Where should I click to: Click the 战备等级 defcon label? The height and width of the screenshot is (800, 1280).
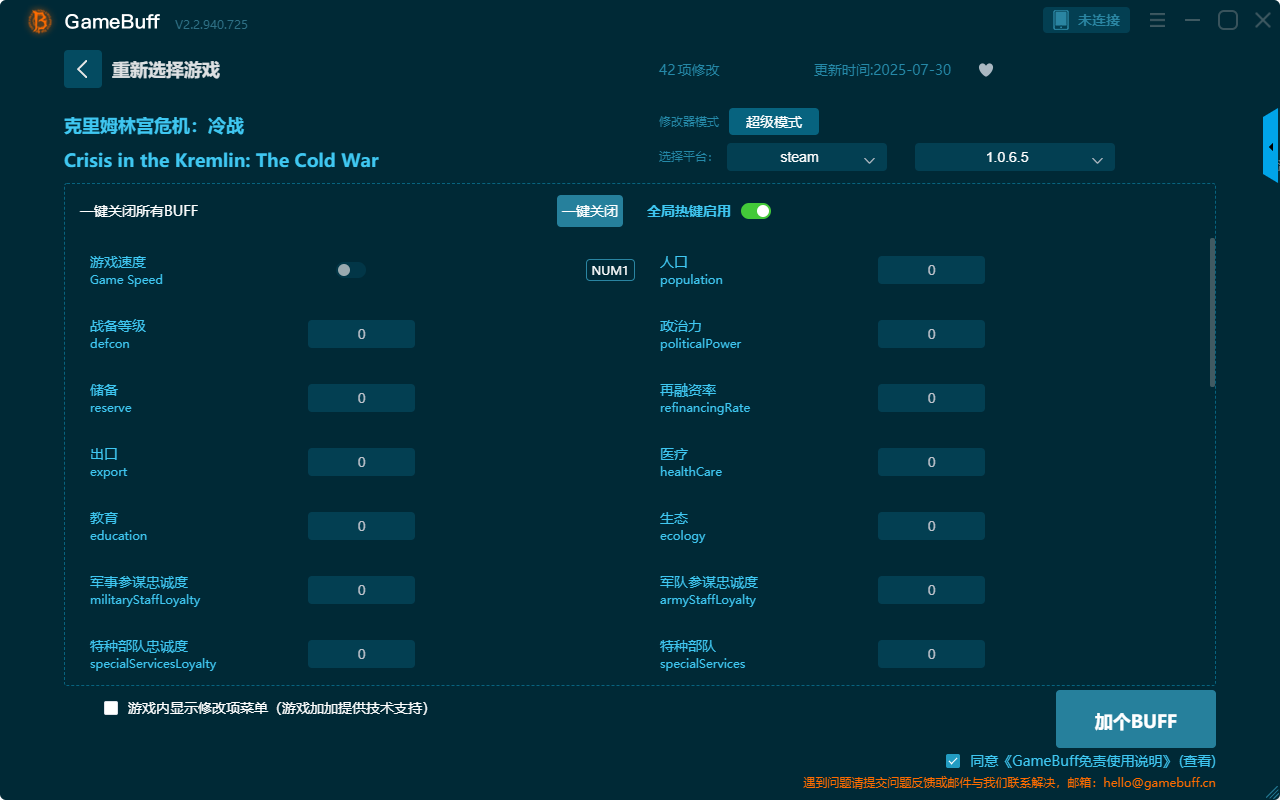118,334
